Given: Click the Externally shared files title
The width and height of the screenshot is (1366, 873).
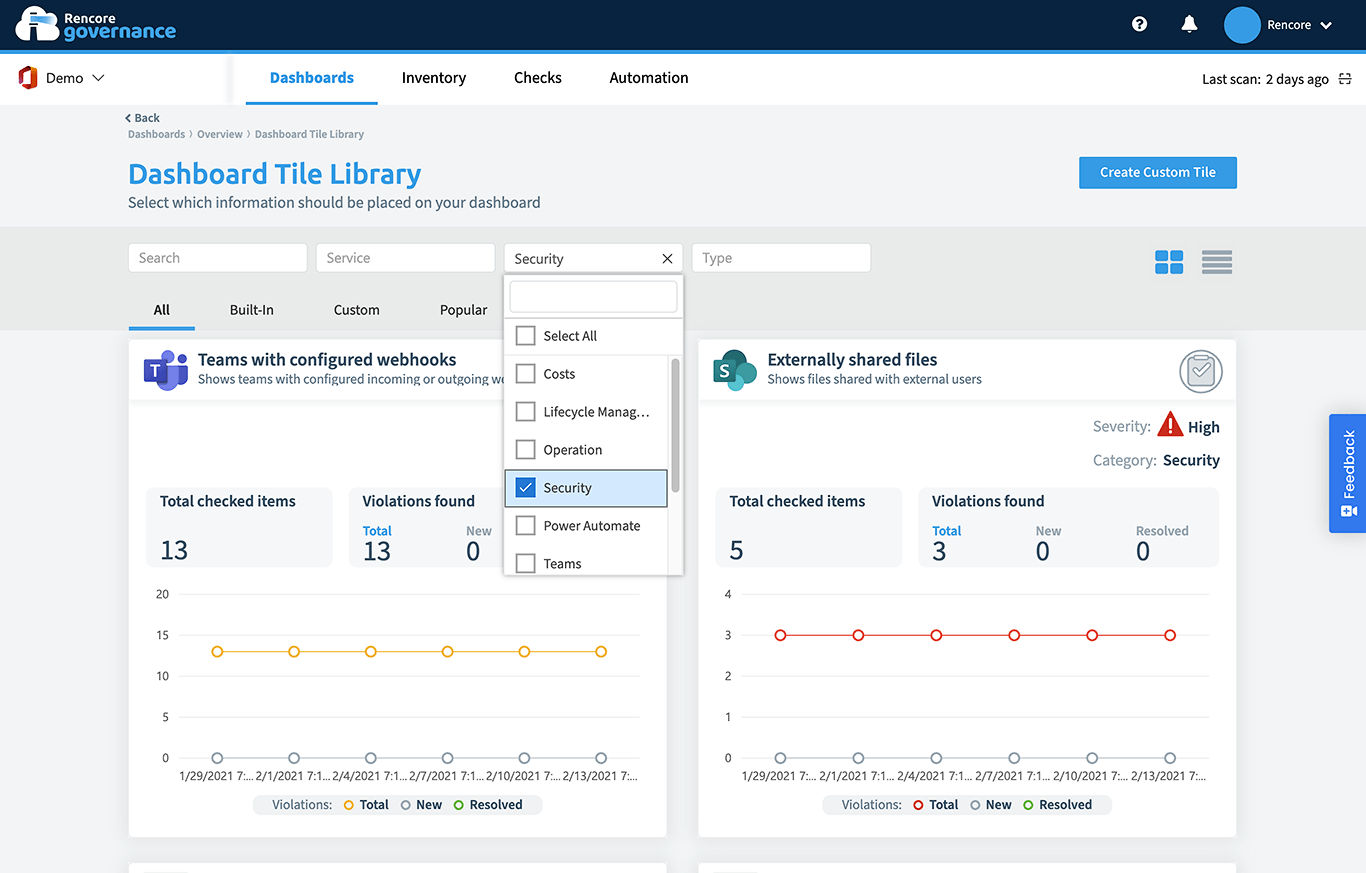Looking at the screenshot, I should click(x=852, y=360).
